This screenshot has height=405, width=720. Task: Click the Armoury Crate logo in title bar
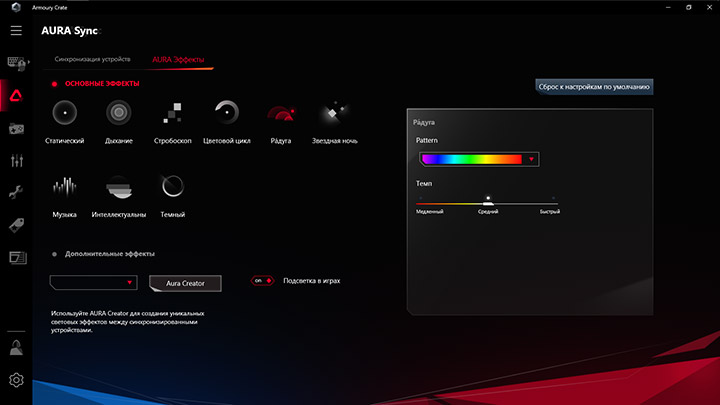pos(16,7)
